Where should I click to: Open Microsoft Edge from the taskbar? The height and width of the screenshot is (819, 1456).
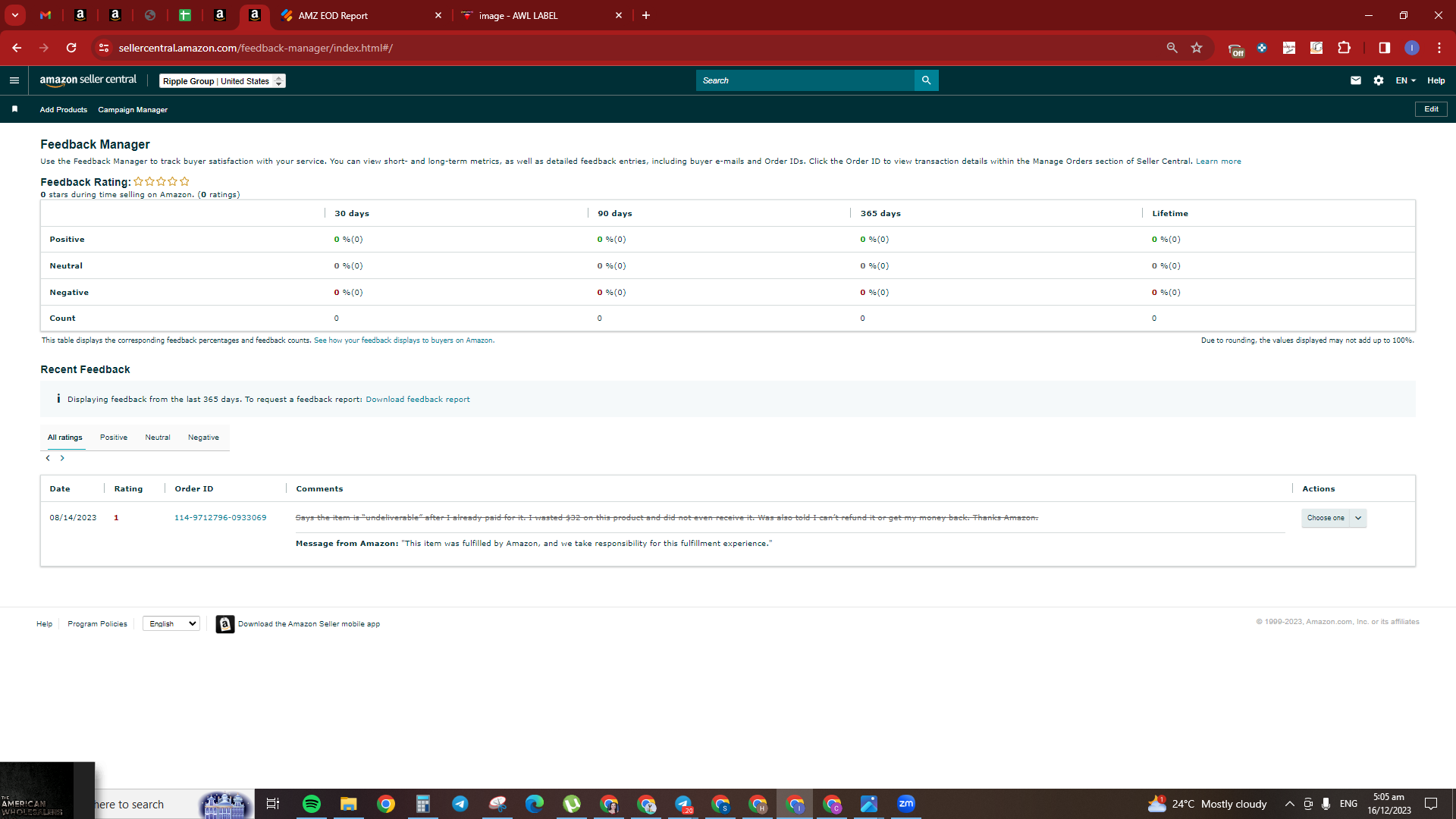pyautogui.click(x=535, y=804)
